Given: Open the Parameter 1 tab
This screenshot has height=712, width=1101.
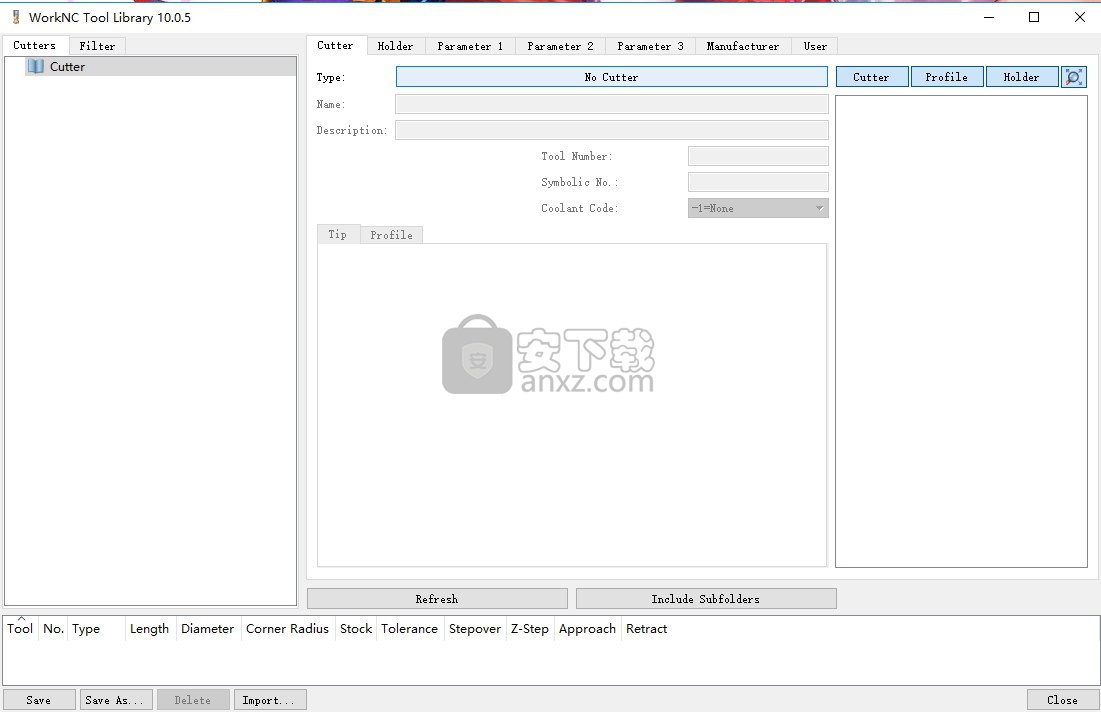Looking at the screenshot, I should point(470,46).
